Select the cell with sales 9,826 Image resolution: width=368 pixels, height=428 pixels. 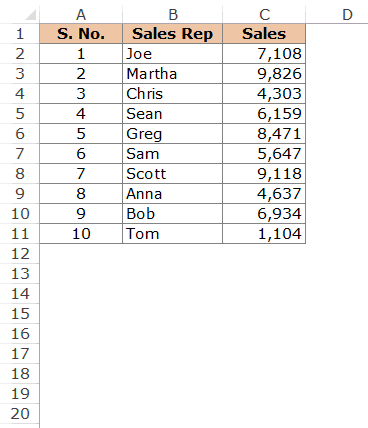click(x=264, y=74)
